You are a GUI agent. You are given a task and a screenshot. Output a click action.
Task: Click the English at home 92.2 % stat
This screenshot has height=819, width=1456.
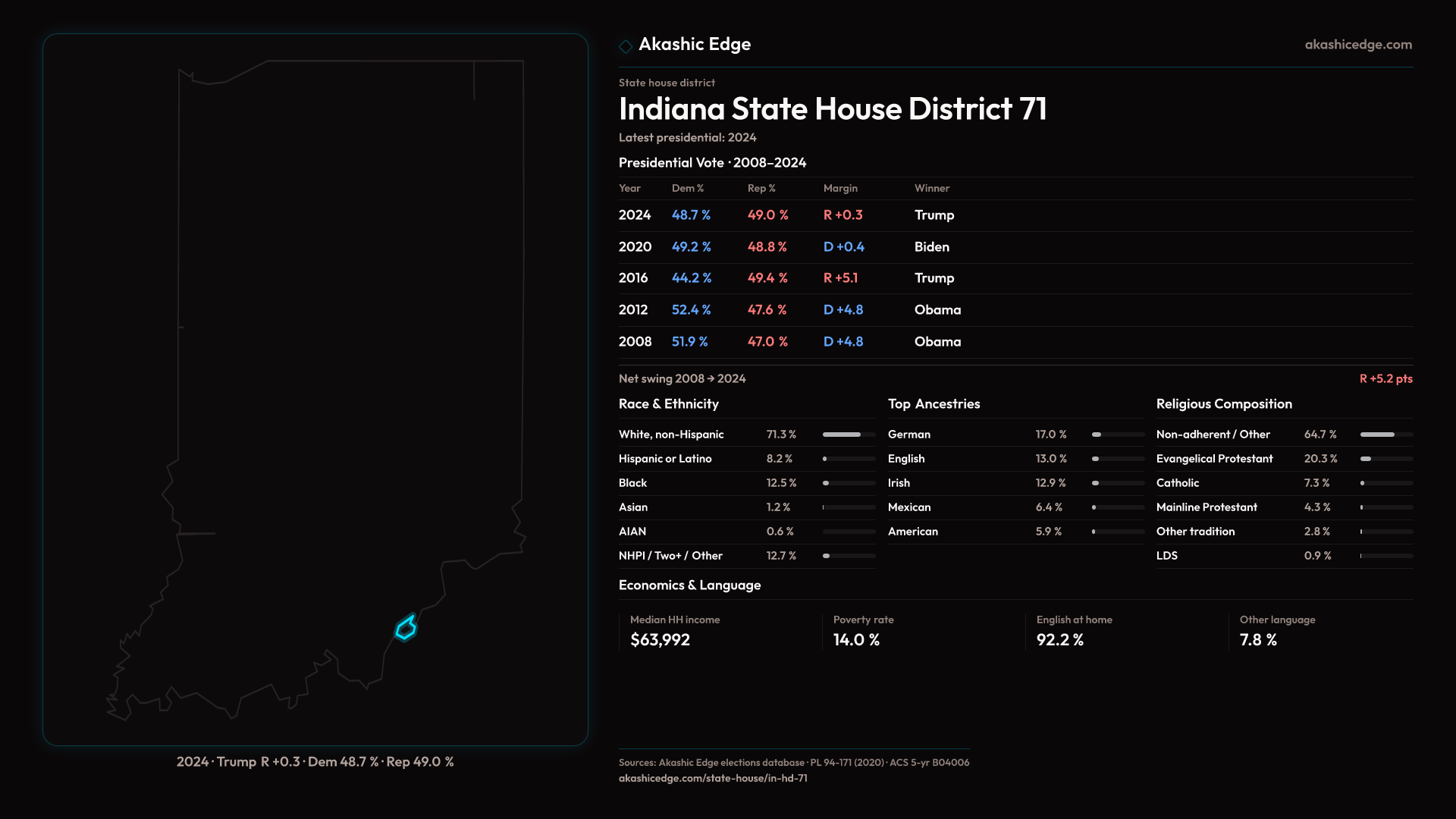point(1059,640)
